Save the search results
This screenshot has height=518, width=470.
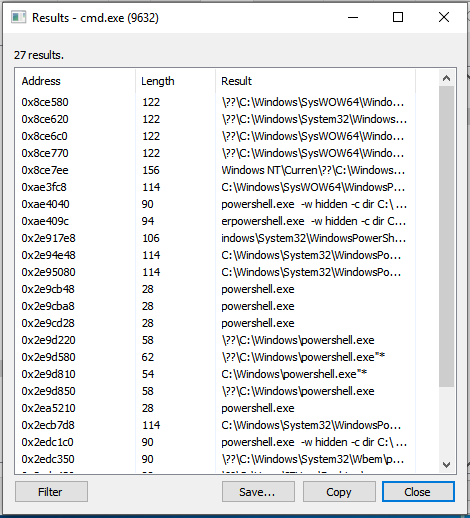pyautogui.click(x=258, y=492)
